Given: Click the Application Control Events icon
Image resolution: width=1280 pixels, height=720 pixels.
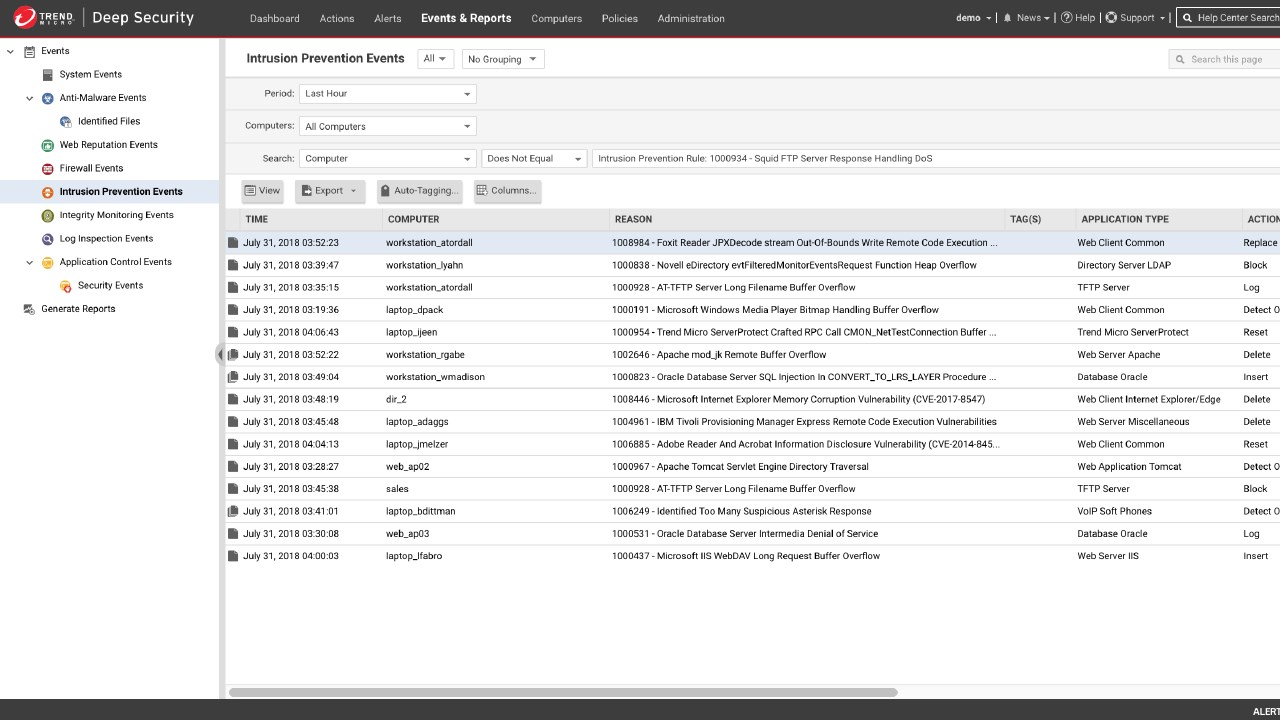Looking at the screenshot, I should click(48, 263).
